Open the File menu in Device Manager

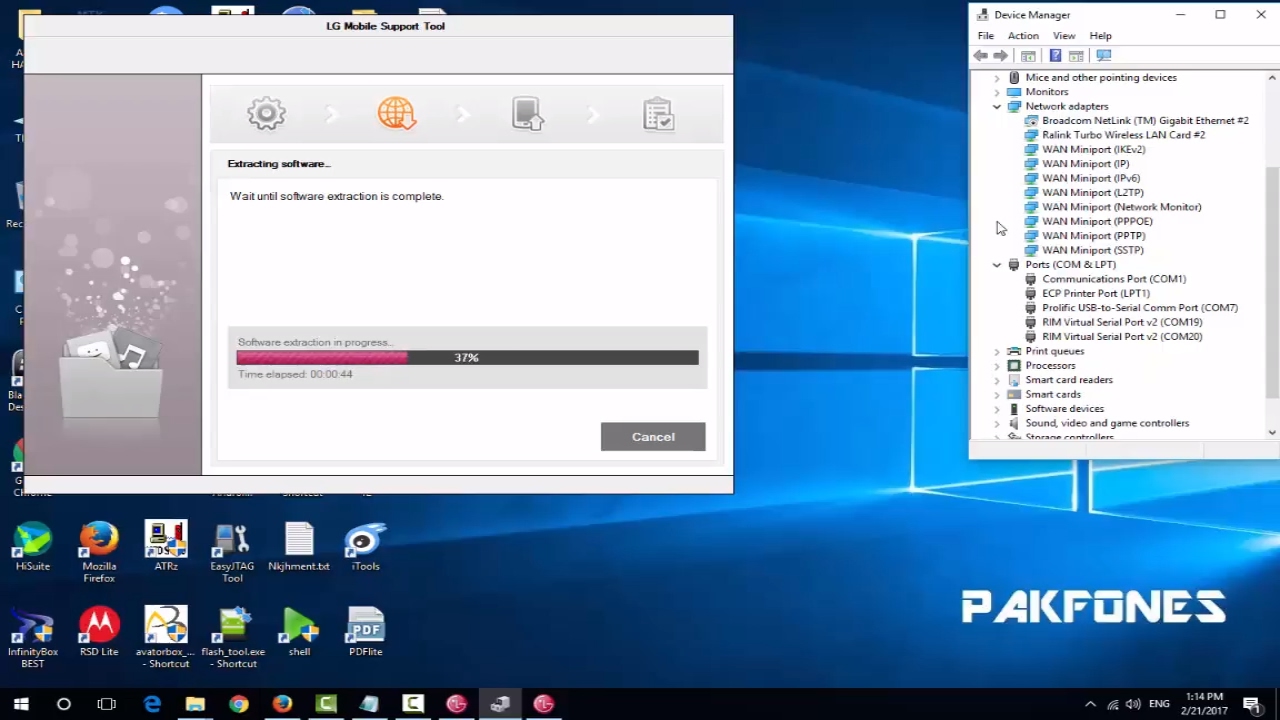[986, 36]
